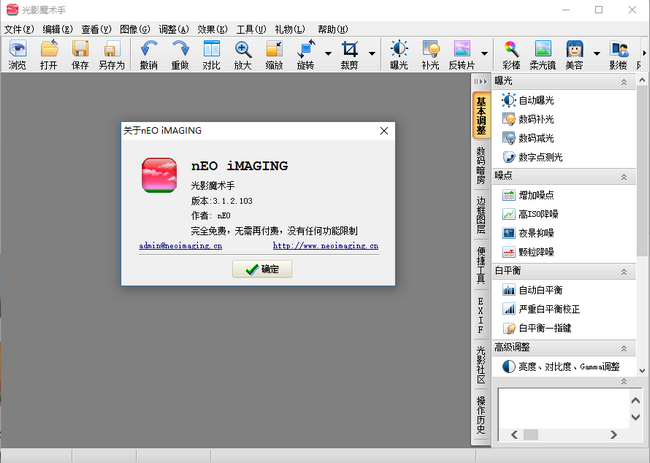Open 亮度、对比度、Gamma调整
Screen dimensions: 650x463
pyautogui.click(x=560, y=367)
